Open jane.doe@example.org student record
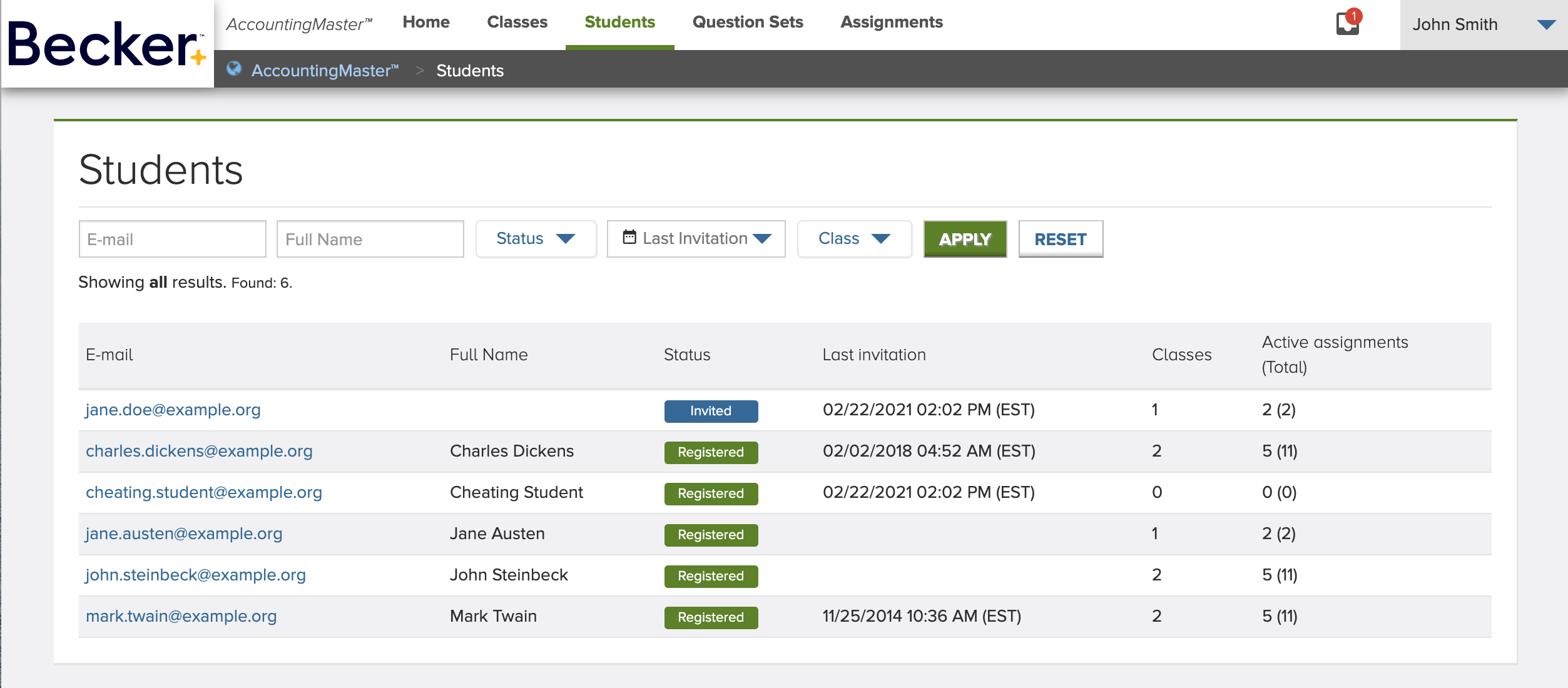This screenshot has width=1568, height=688. (173, 410)
